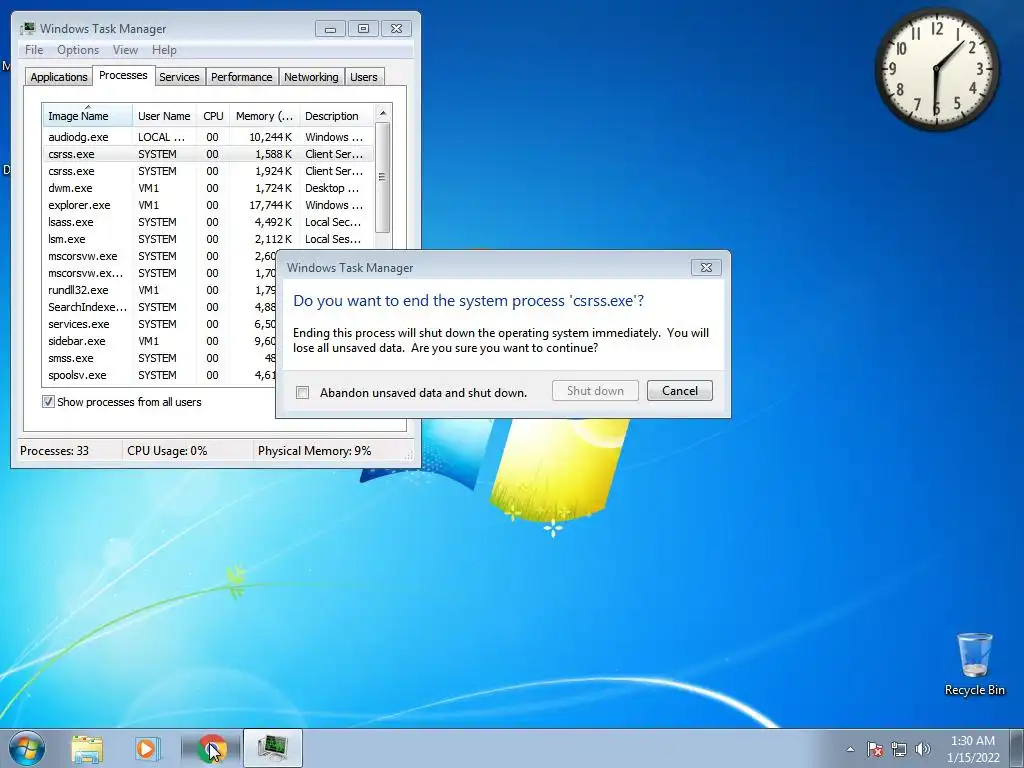Click Show Desktop at the taskbar edge
The image size is (1024, 768).
1017,748
